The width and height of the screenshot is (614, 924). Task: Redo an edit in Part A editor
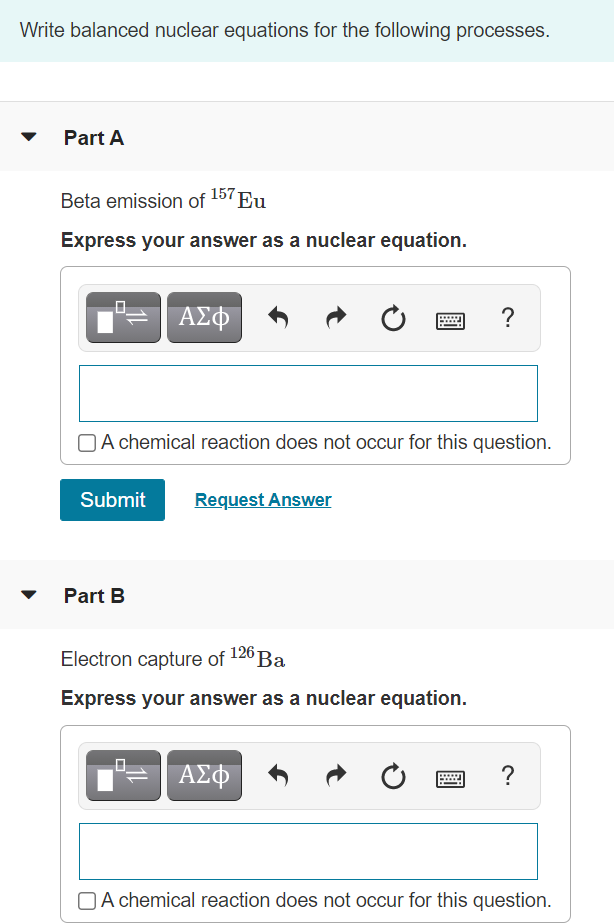tap(335, 317)
